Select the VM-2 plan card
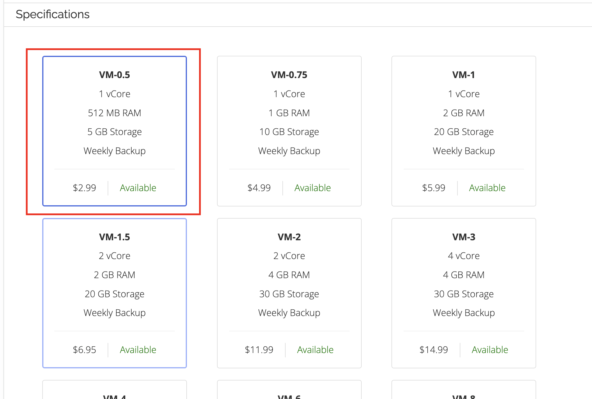Image resolution: width=592 pixels, height=399 pixels. (289, 293)
